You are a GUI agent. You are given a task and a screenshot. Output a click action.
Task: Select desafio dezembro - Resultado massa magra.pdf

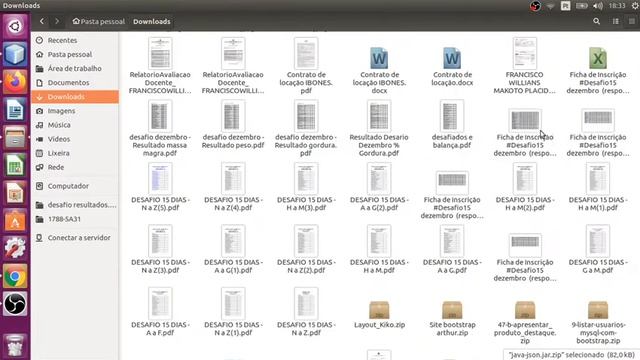coord(160,129)
